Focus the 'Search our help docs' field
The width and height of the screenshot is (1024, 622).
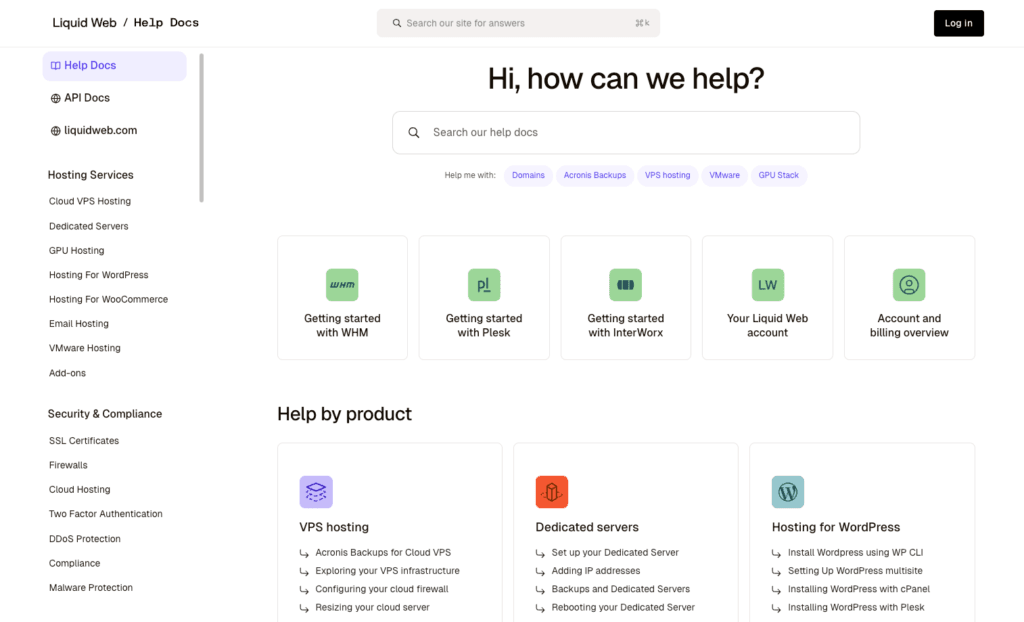[x=626, y=133]
